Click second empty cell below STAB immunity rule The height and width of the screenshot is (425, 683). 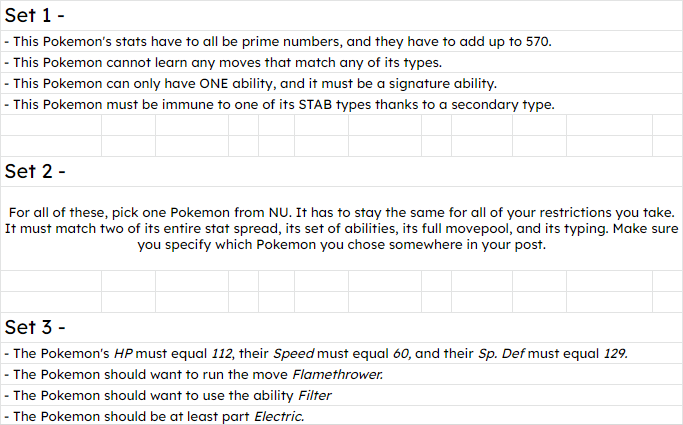[128, 125]
